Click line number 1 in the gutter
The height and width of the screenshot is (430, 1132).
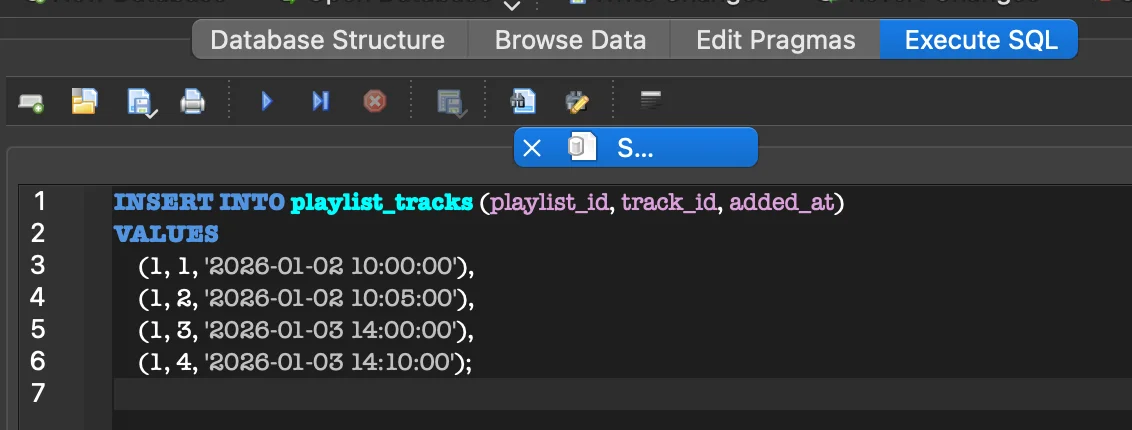point(39,202)
